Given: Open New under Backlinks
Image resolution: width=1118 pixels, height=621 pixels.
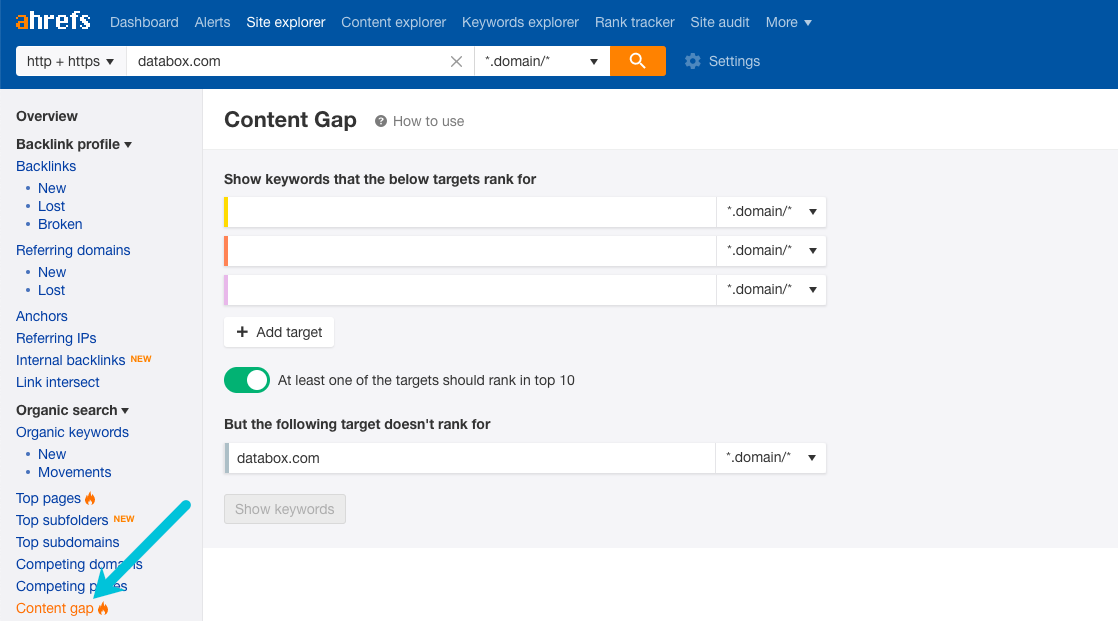Looking at the screenshot, I should coord(52,188).
